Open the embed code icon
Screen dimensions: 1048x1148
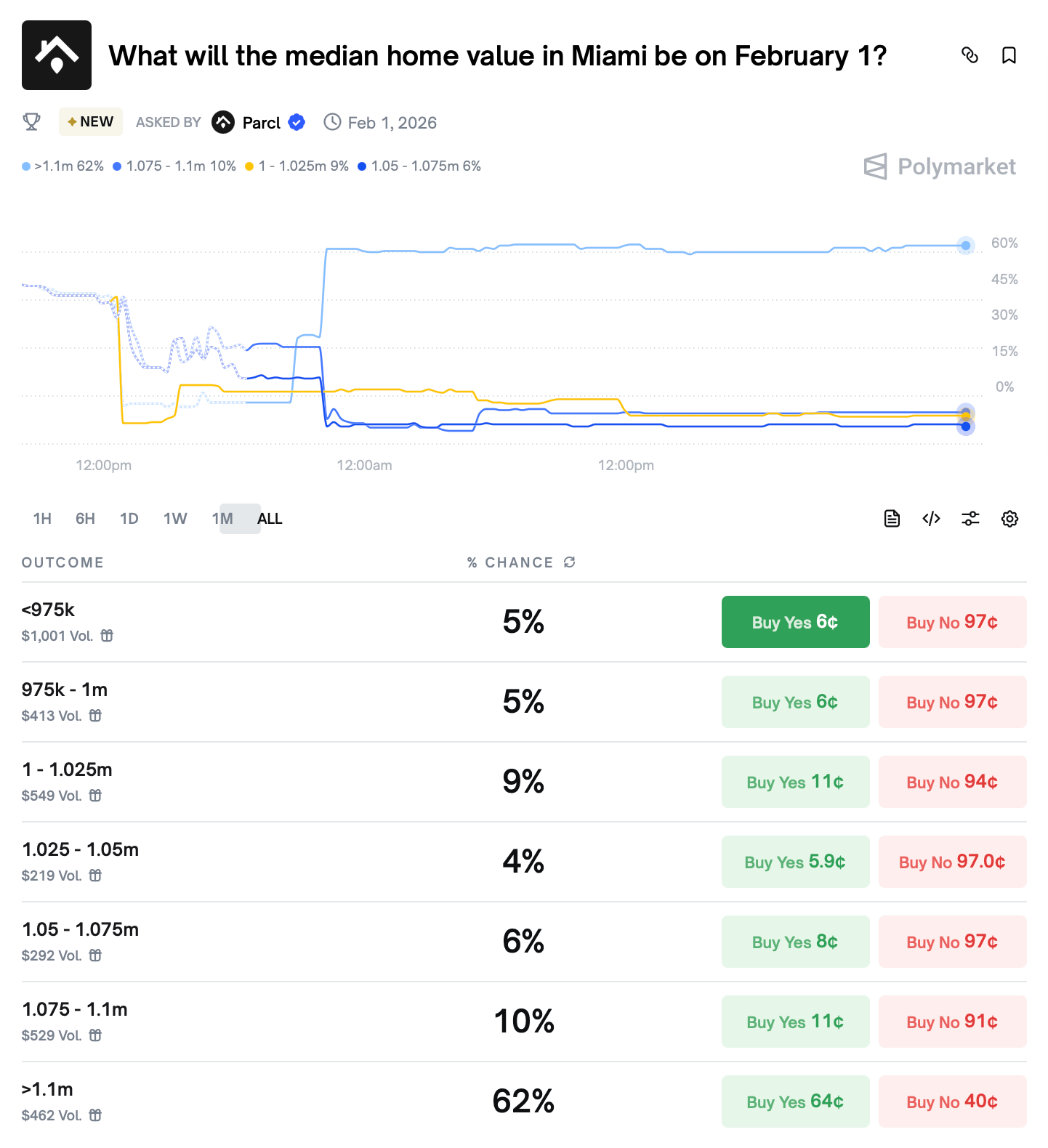pyautogui.click(x=931, y=519)
